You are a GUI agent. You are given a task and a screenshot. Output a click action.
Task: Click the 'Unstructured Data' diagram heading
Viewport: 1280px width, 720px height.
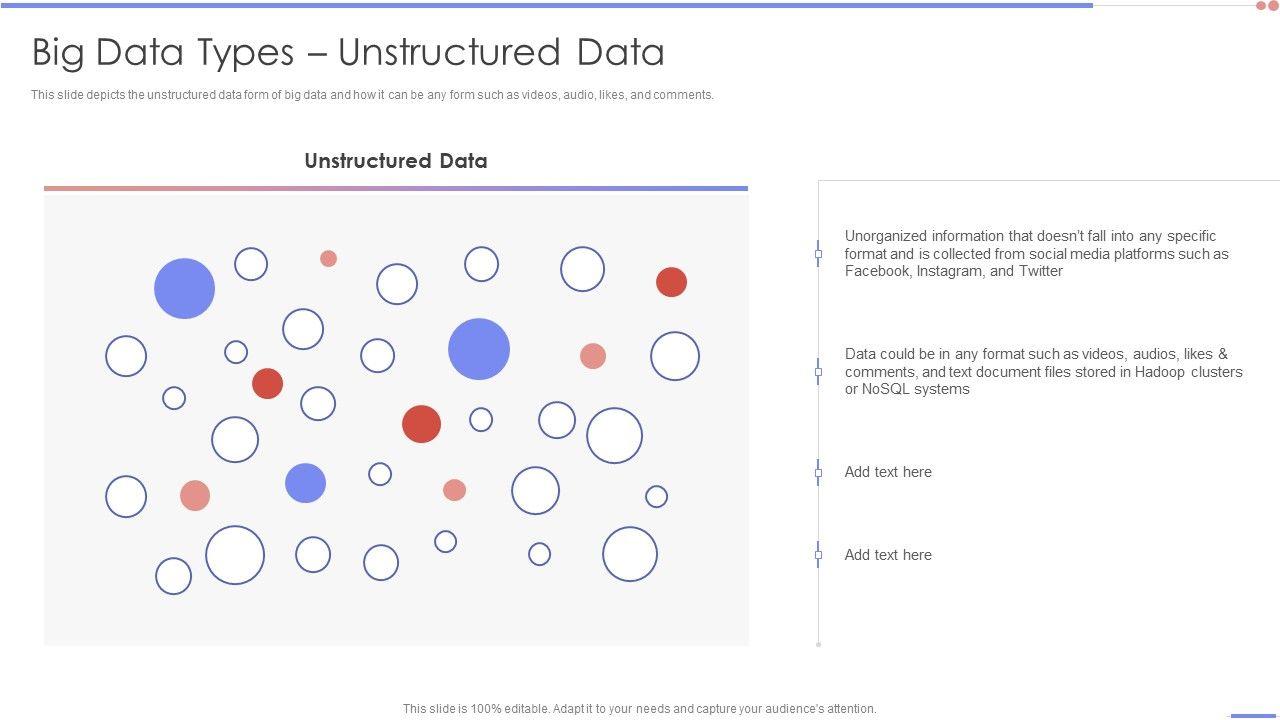pos(396,161)
